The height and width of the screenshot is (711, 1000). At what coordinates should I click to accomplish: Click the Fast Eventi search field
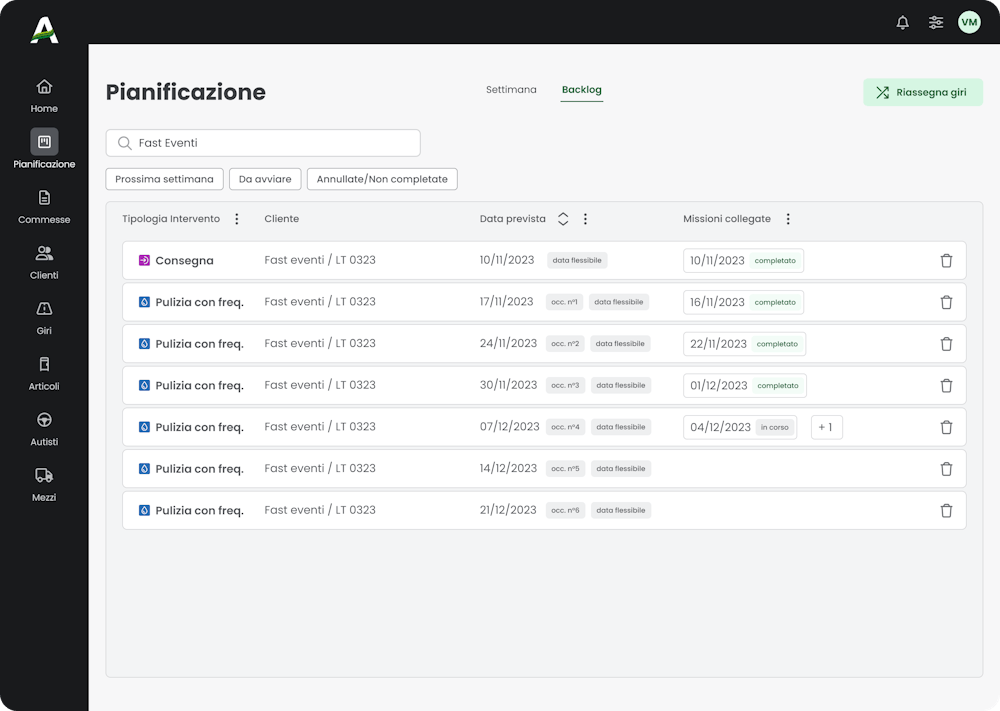click(262, 142)
